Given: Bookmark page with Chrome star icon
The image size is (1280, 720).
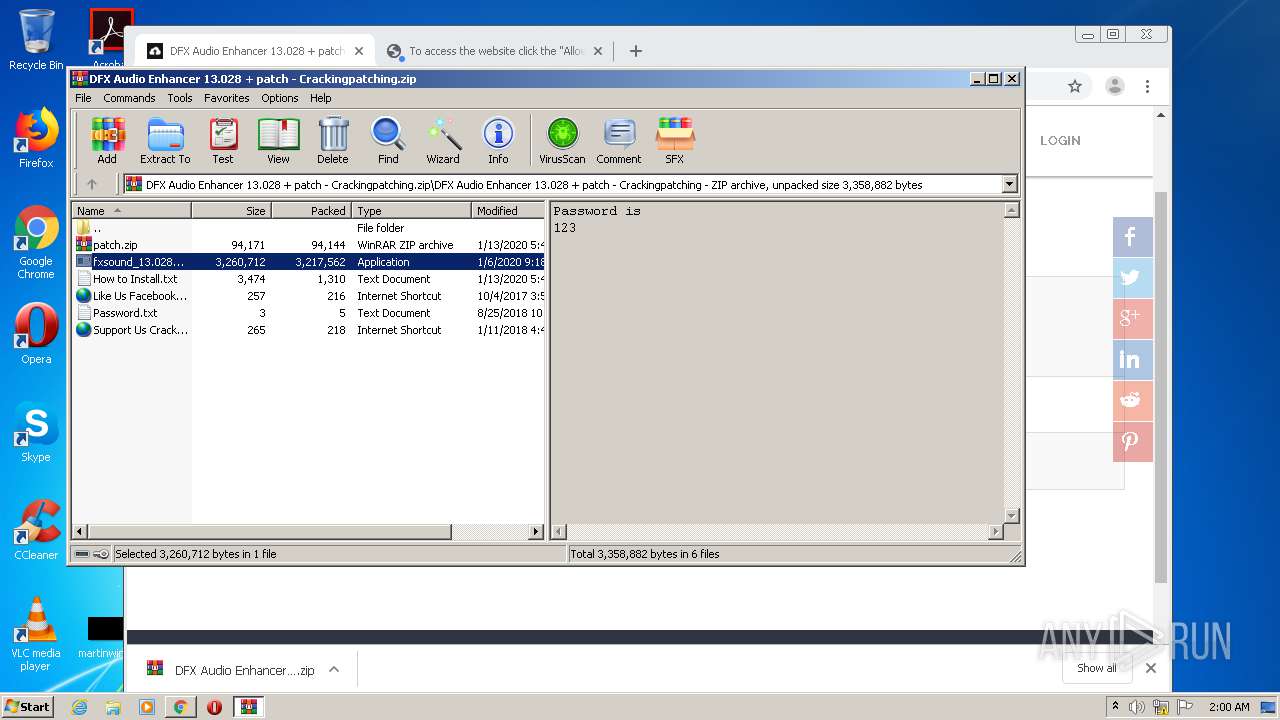Looking at the screenshot, I should tap(1075, 86).
